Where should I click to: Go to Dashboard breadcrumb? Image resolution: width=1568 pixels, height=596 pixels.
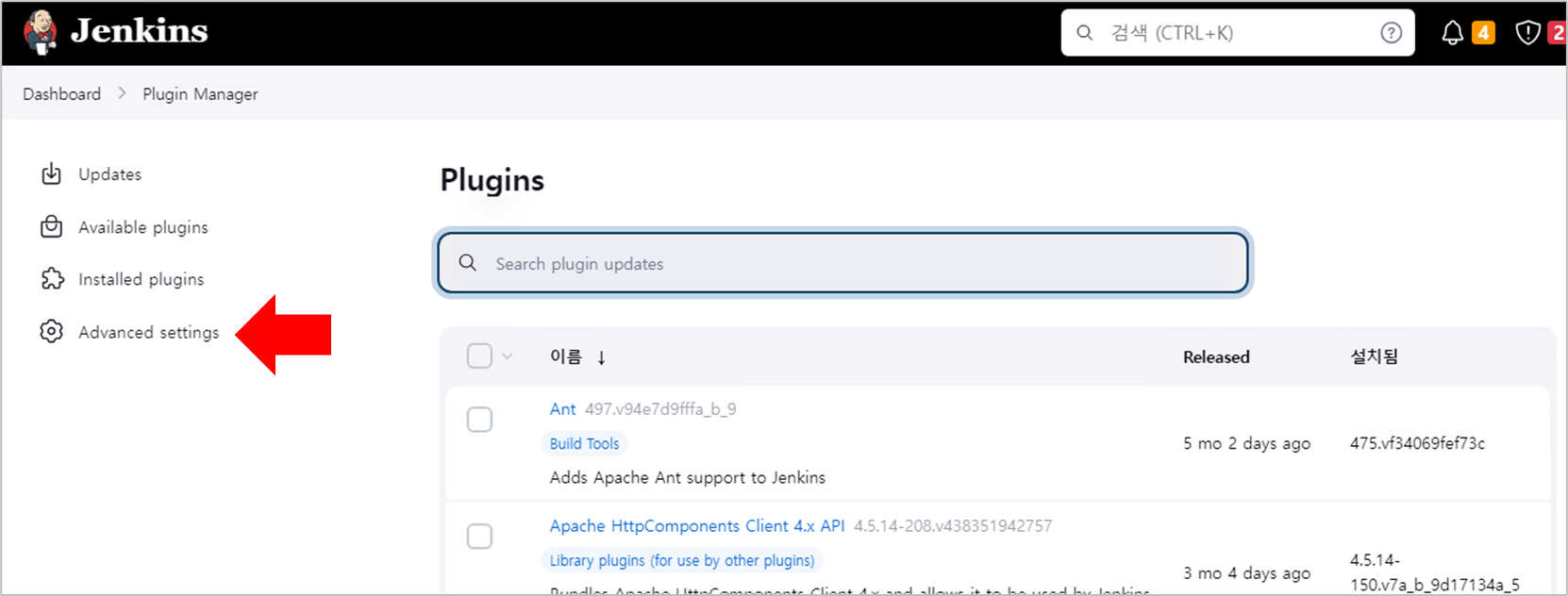pos(61,94)
